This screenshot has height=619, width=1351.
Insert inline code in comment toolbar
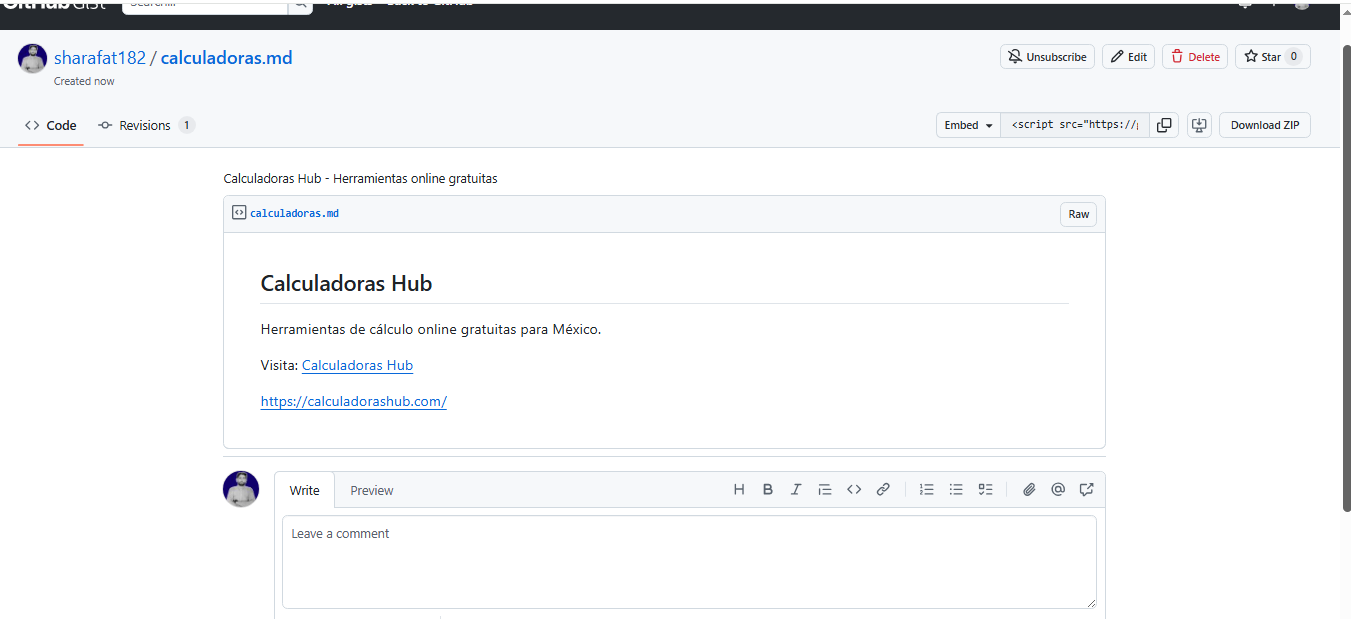[854, 489]
